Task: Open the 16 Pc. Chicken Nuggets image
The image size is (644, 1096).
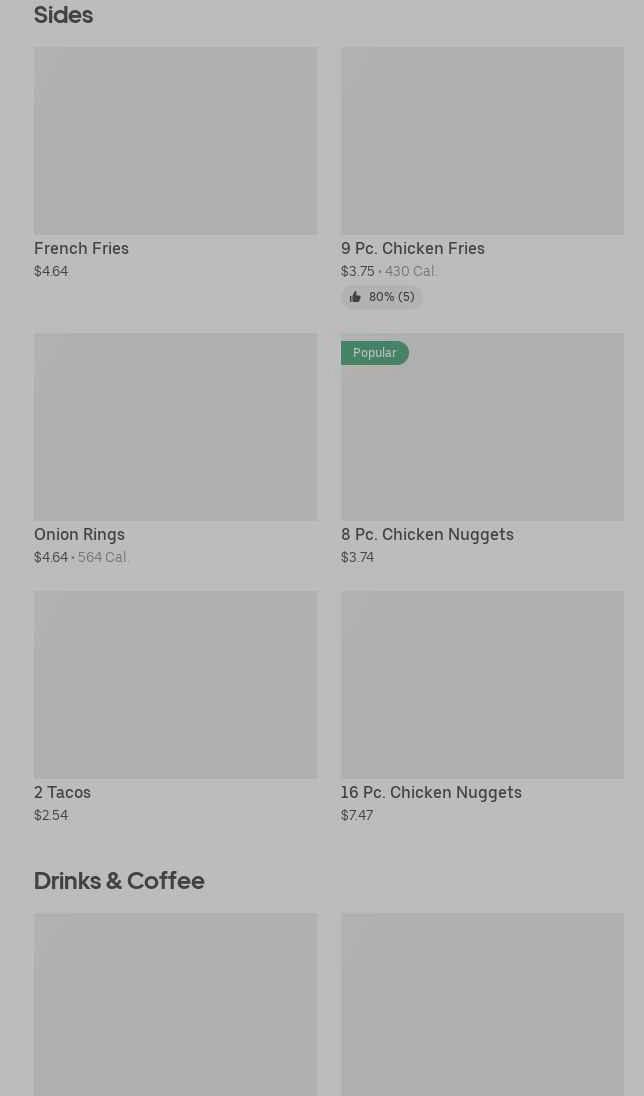Action: point(482,685)
